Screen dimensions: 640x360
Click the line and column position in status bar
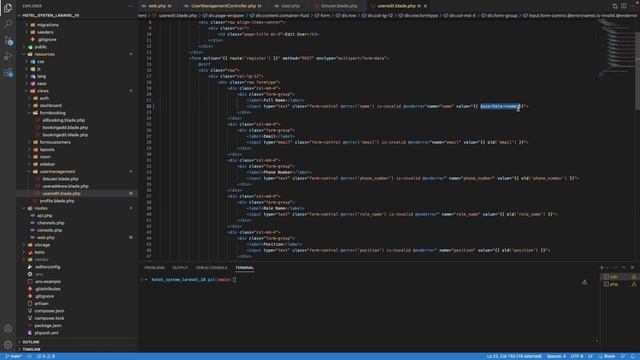tap(514, 356)
